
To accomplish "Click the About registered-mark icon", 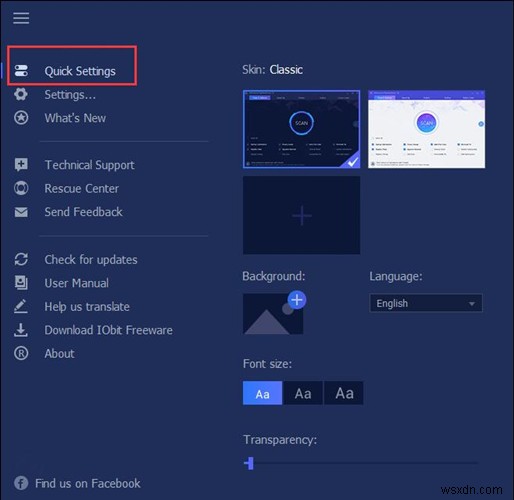I will [x=21, y=353].
